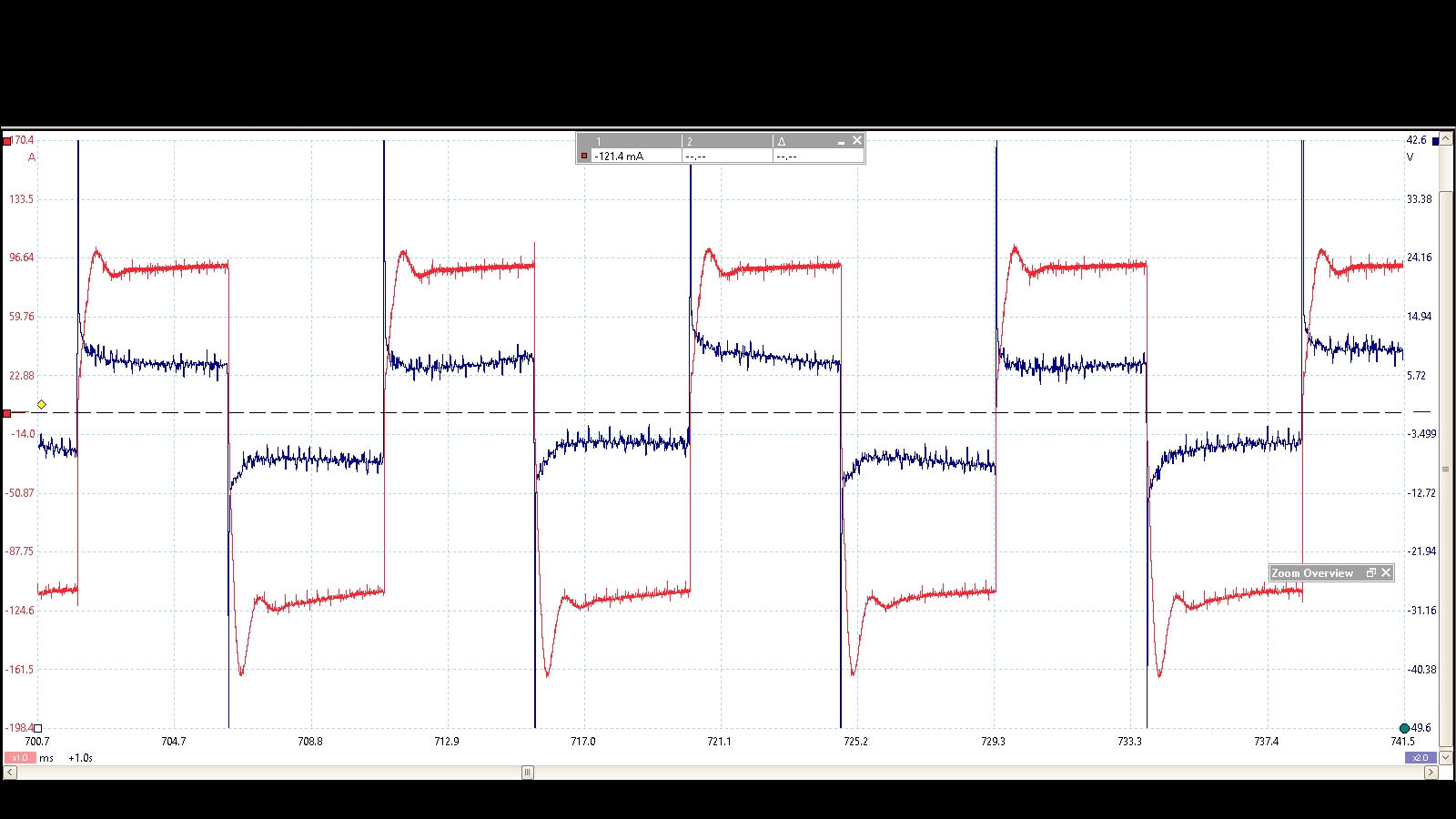Click the 170.4 channel A axis top value
The width and height of the screenshot is (1456, 819).
click(x=24, y=140)
